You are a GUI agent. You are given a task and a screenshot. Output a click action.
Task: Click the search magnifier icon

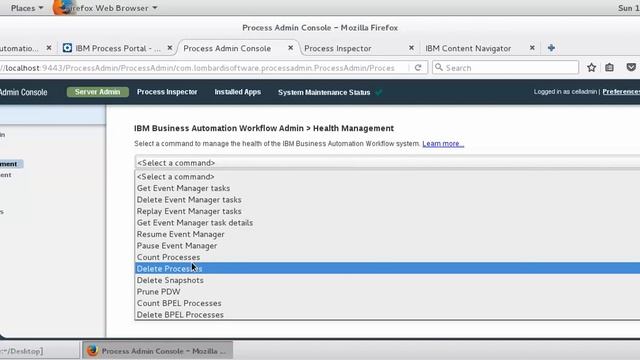(439, 67)
